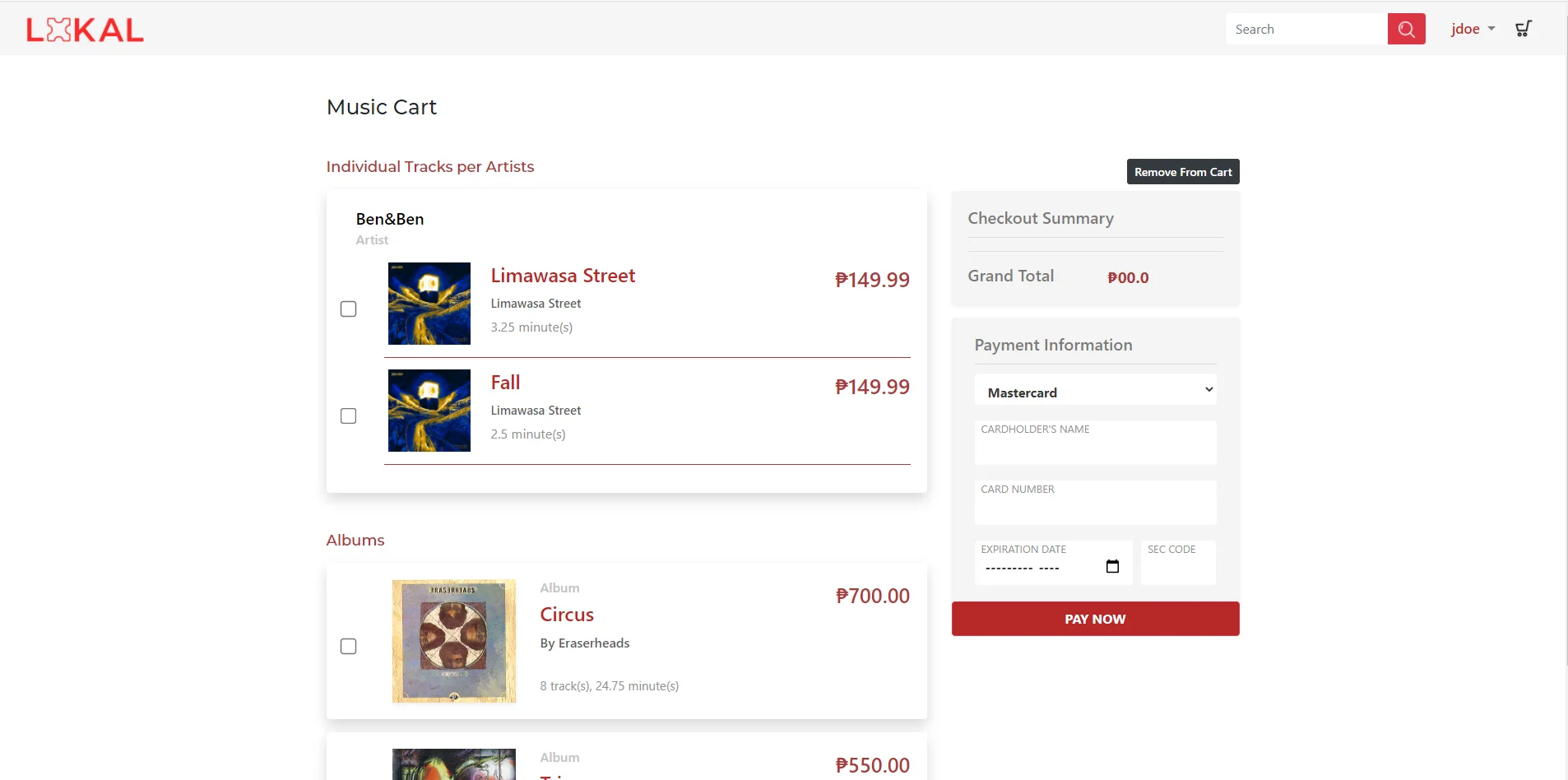
Task: Focus the Cardholder's Name field
Action: click(x=1095, y=443)
